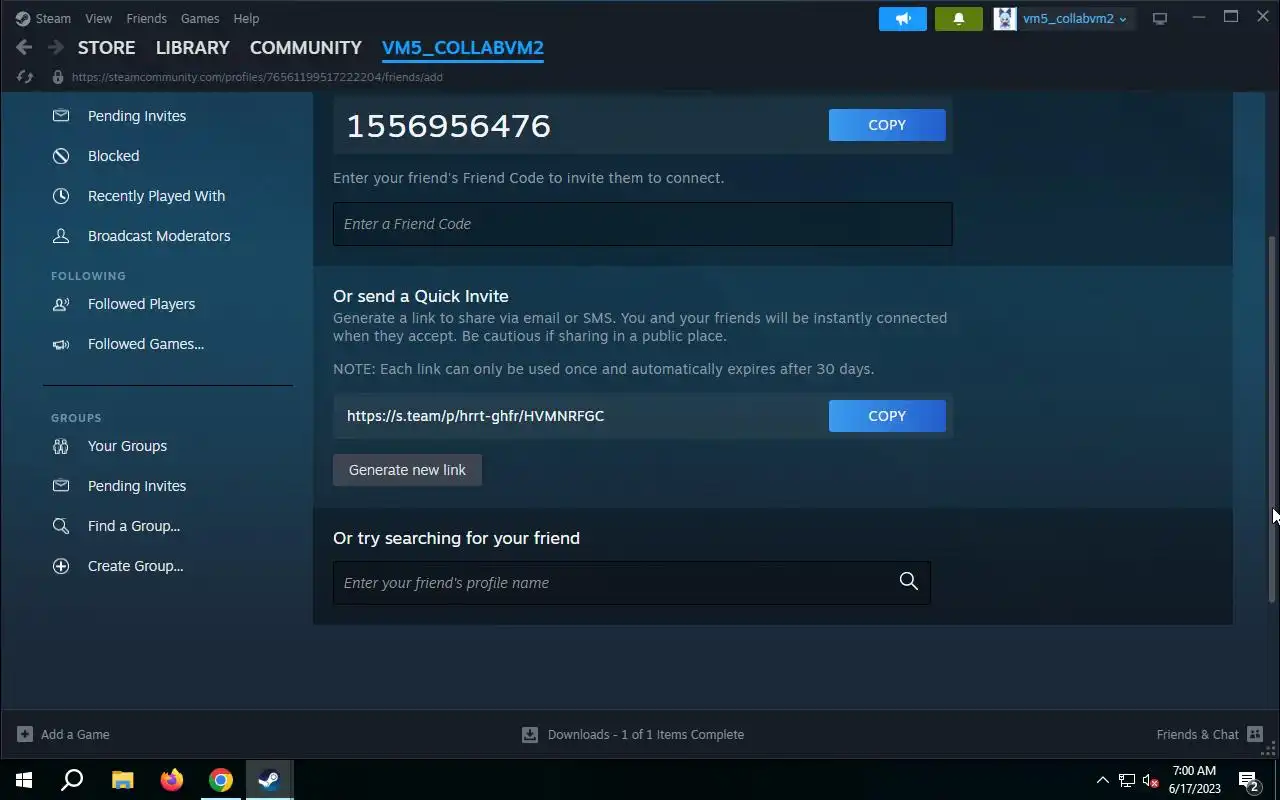Click the person icon for Broadcast Moderators
Image resolution: width=1280 pixels, height=800 pixels.
(61, 236)
